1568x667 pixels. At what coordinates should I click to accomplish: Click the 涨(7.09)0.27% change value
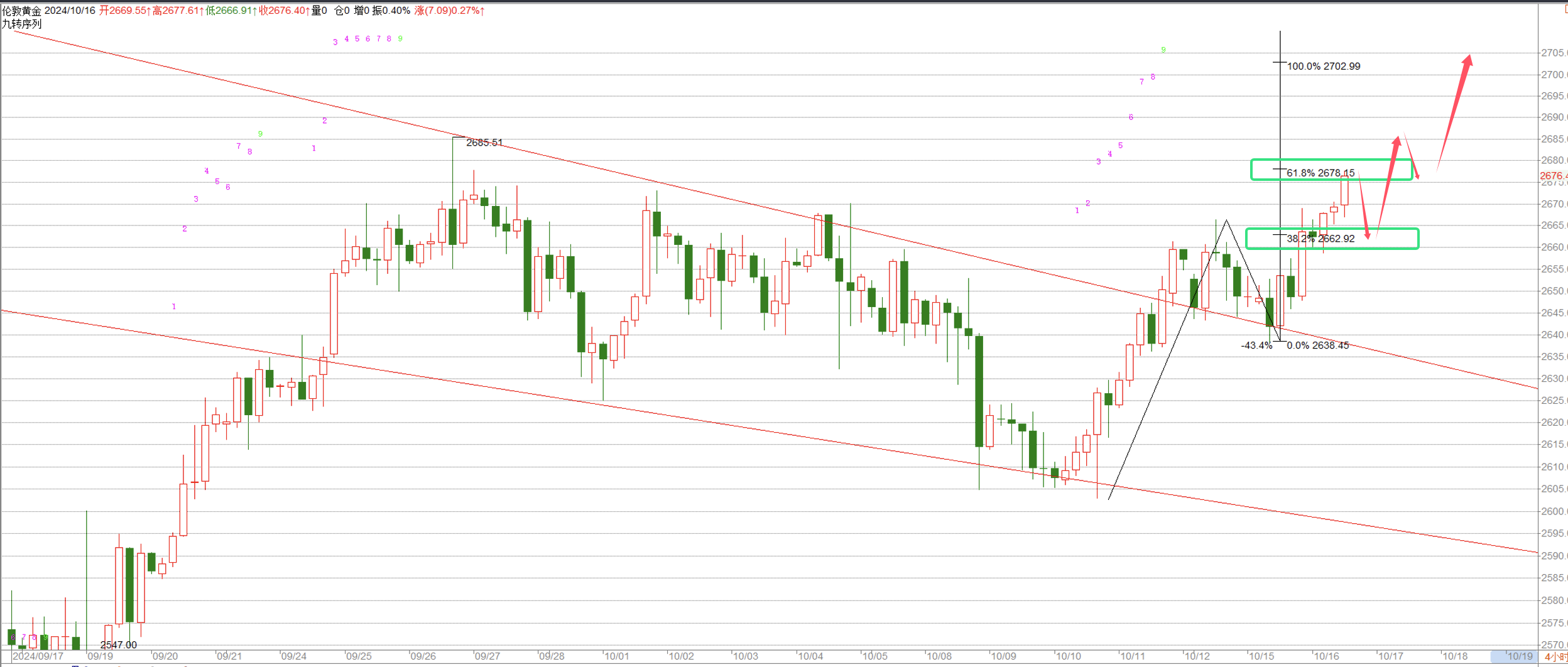[450, 11]
